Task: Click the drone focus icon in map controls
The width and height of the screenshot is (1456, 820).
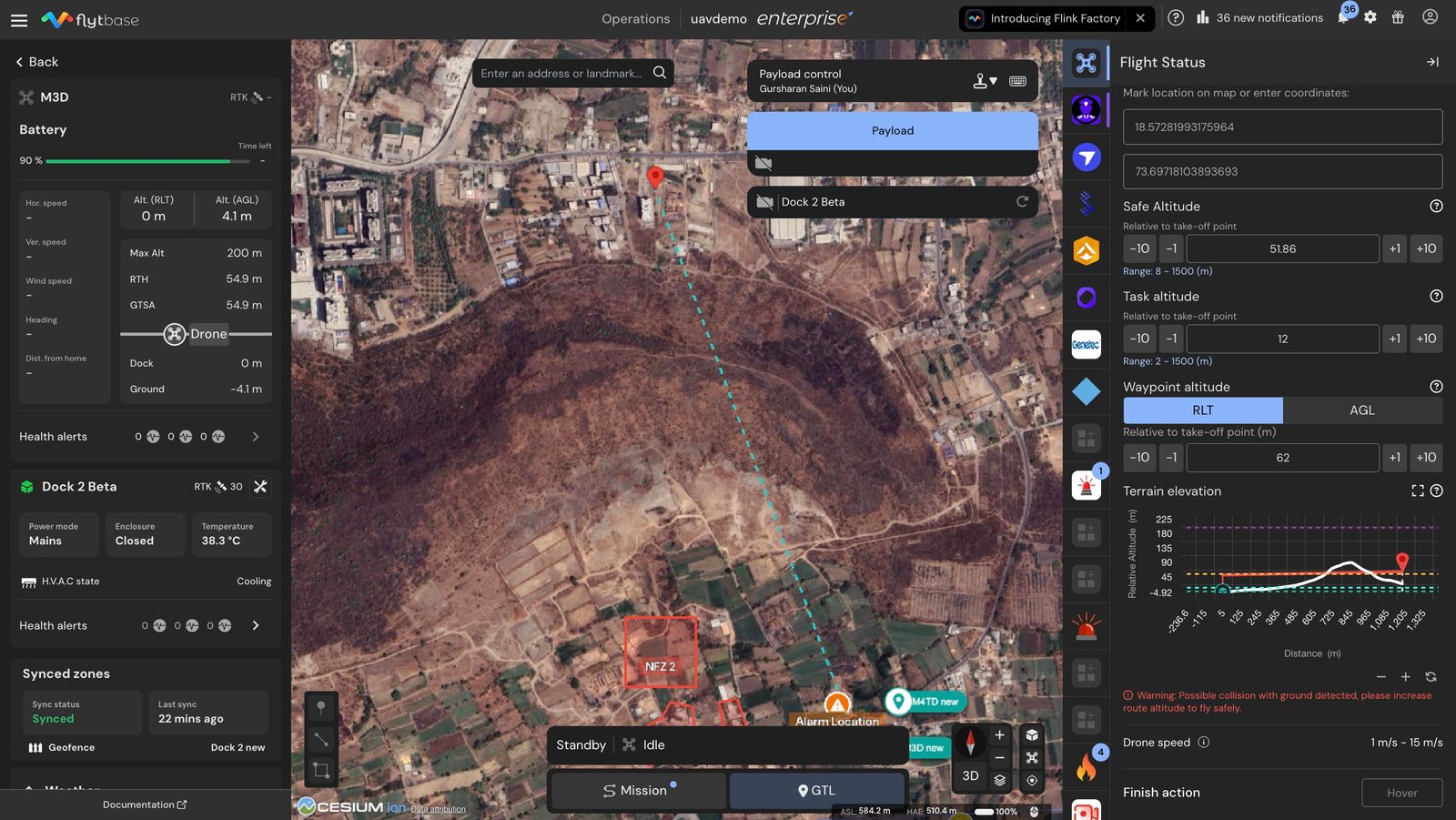Action: click(1032, 757)
